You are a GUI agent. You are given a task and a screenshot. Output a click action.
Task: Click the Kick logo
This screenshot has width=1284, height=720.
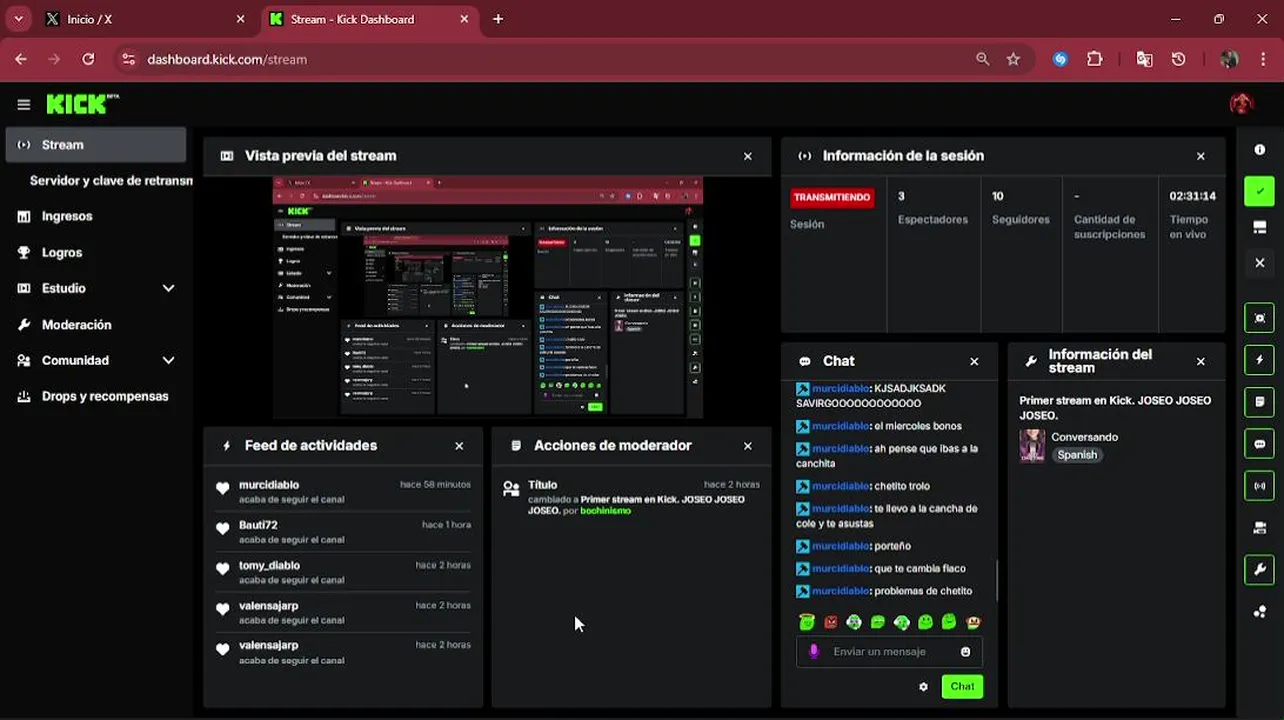pos(82,104)
